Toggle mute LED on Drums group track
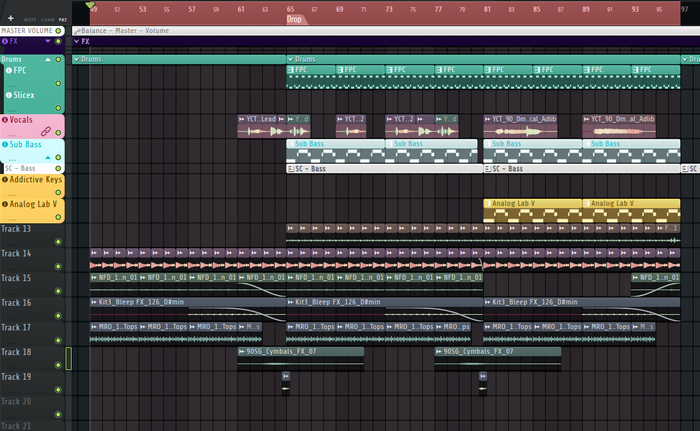This screenshot has width=700, height=431. pyautogui.click(x=58, y=59)
